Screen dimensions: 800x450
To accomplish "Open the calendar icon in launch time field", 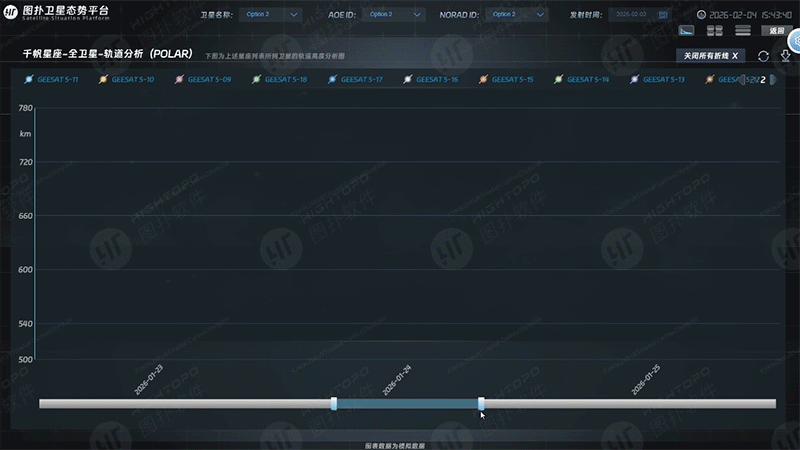I will [x=665, y=15].
